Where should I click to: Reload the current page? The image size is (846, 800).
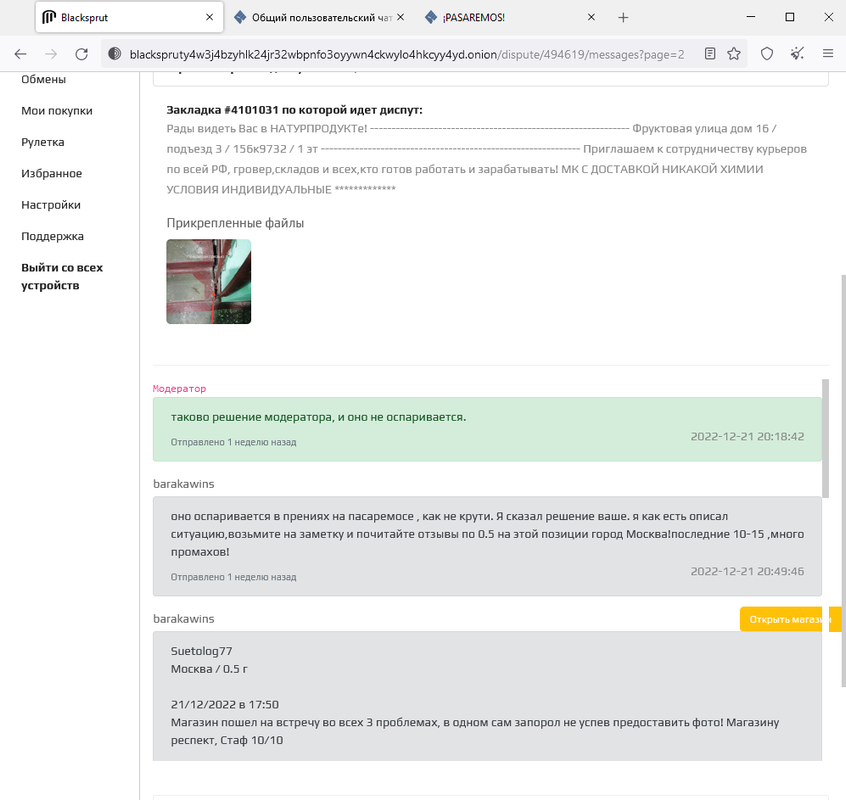(x=81, y=54)
